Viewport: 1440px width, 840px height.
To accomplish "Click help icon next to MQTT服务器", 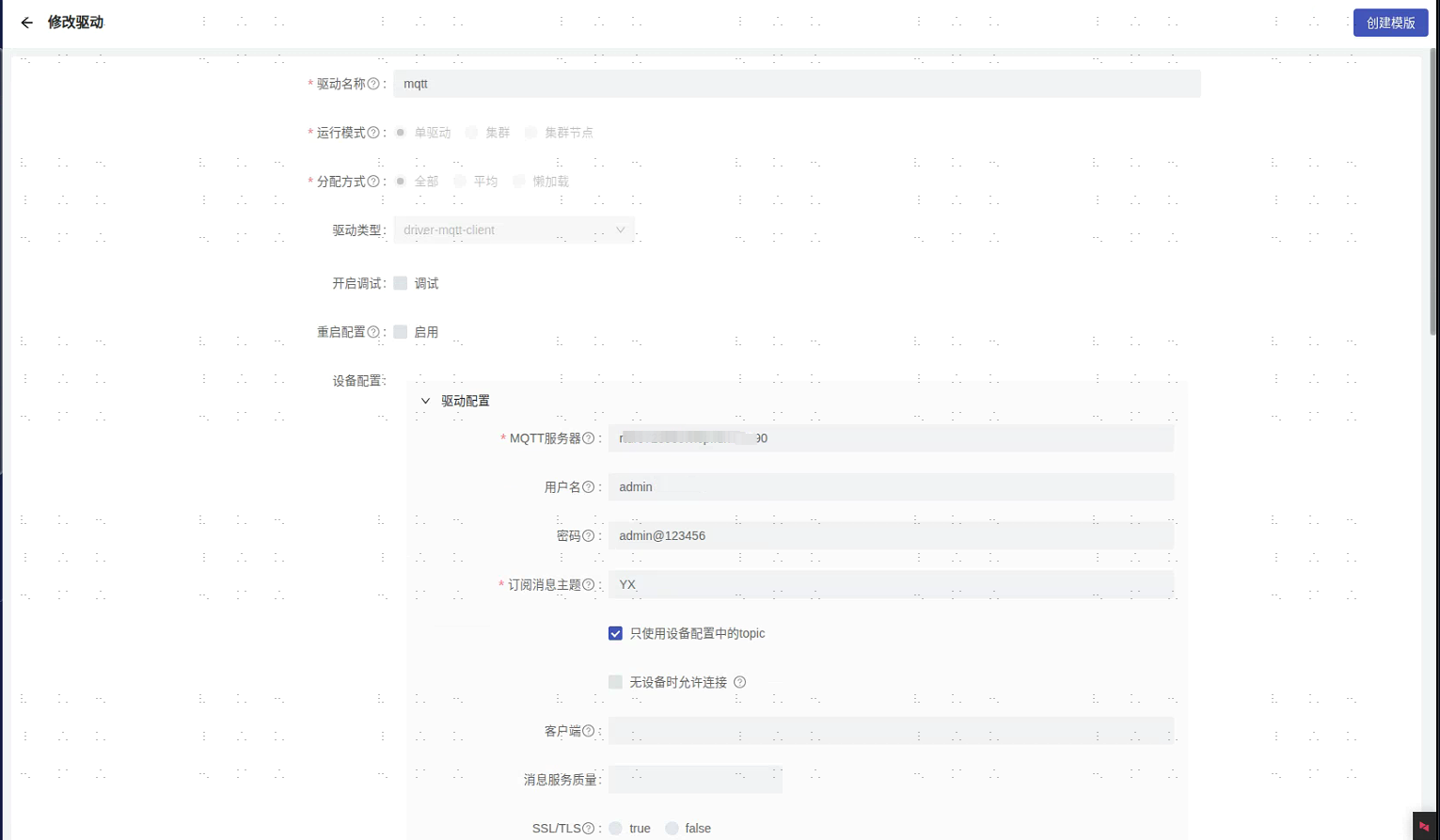I will point(588,438).
